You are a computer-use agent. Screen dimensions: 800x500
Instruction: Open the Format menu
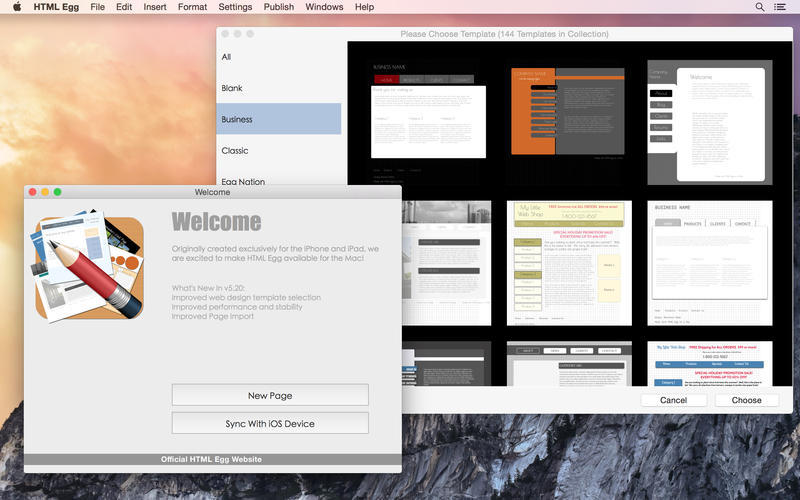coord(193,7)
